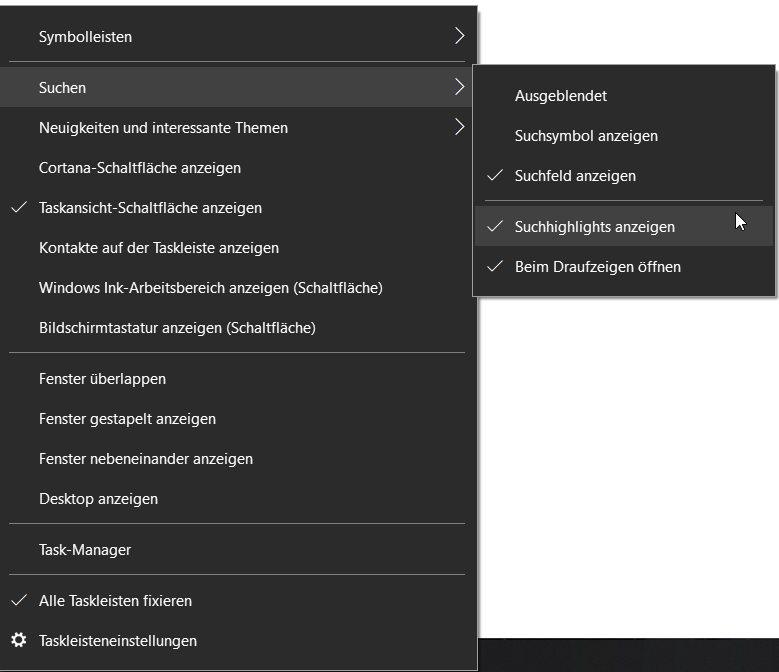Toggle Alle Taskleisten fixieren
The width and height of the screenshot is (779, 672).
pyautogui.click(x=237, y=600)
